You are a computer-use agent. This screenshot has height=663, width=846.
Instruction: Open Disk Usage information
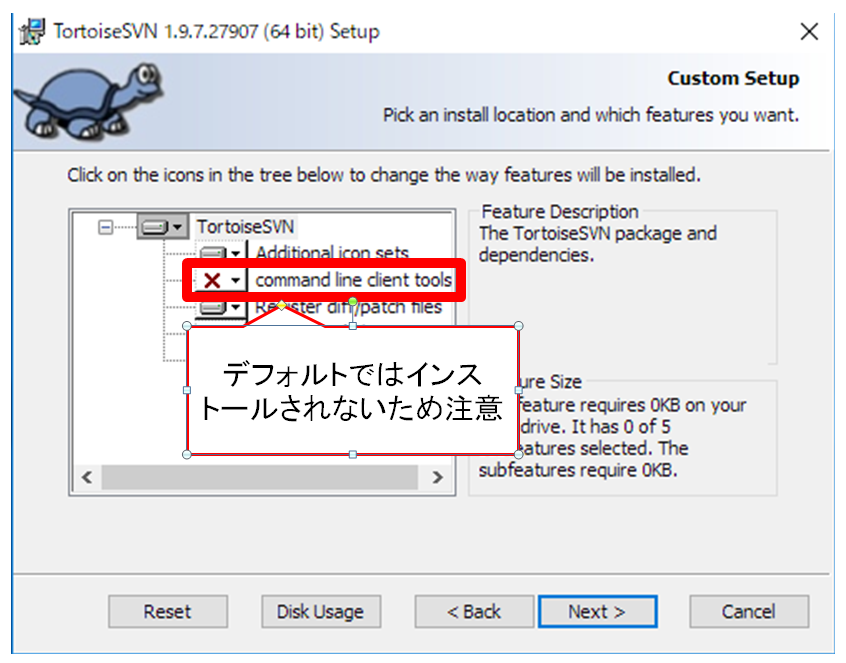click(x=320, y=611)
